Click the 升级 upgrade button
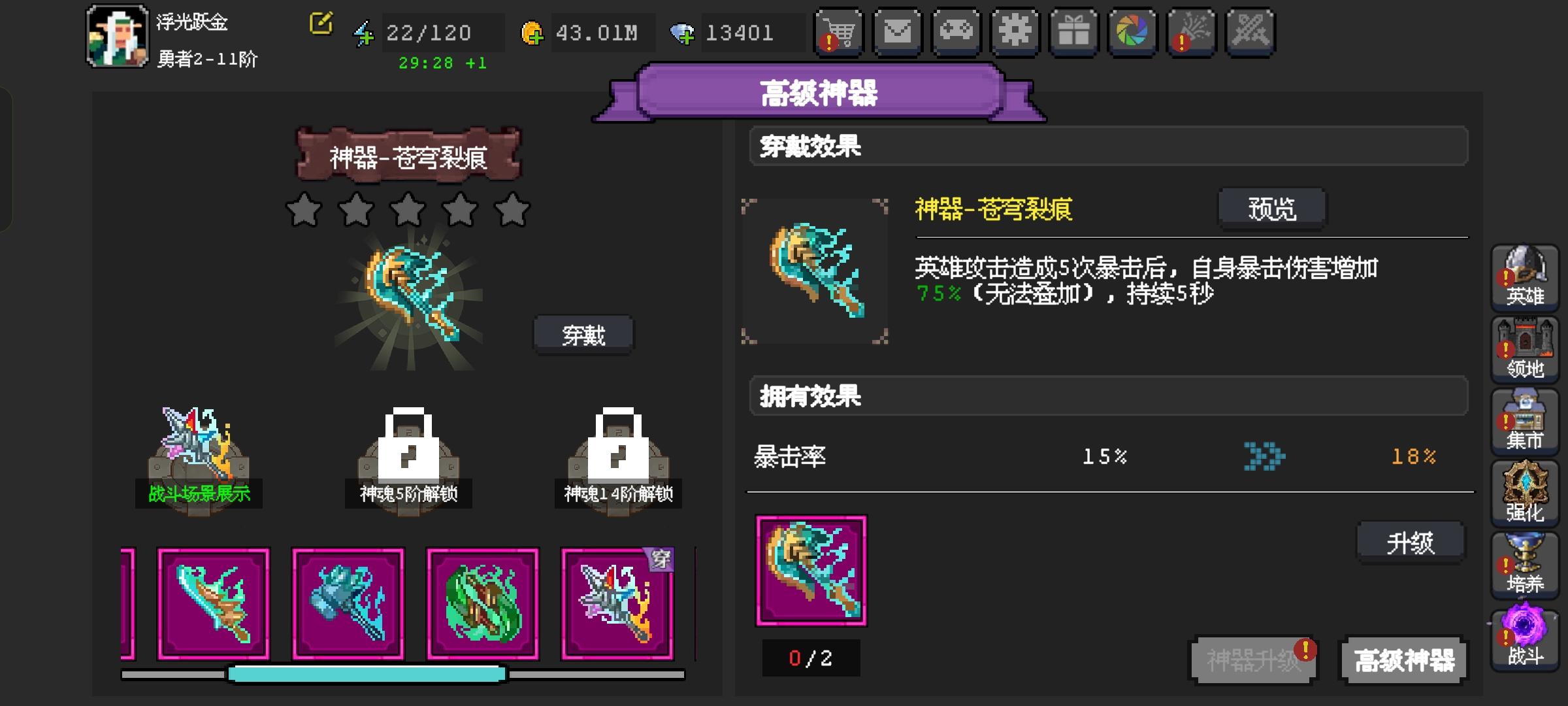This screenshot has width=1568, height=706. [x=1411, y=542]
